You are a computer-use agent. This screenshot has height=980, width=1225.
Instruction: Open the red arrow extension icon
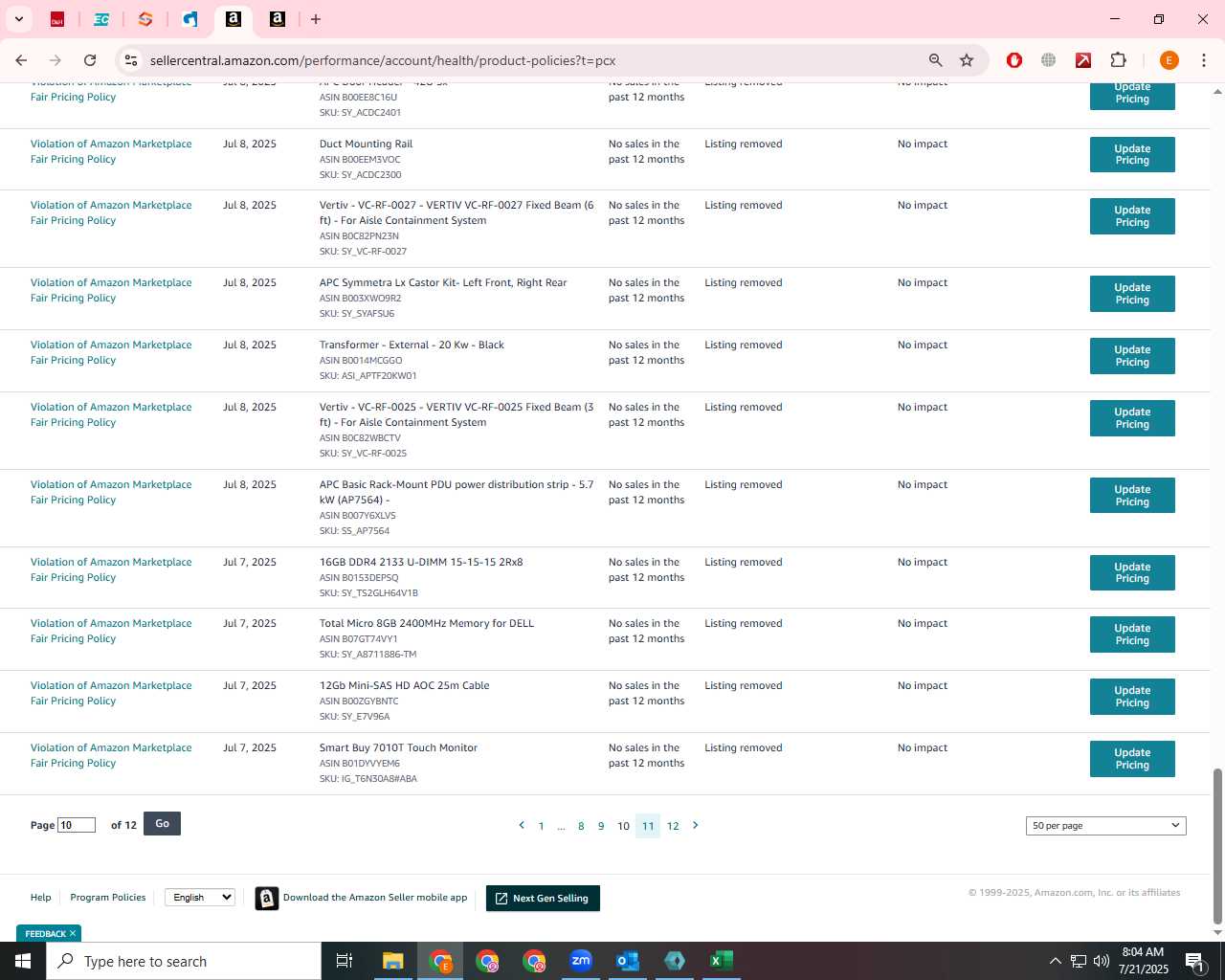[x=1083, y=60]
